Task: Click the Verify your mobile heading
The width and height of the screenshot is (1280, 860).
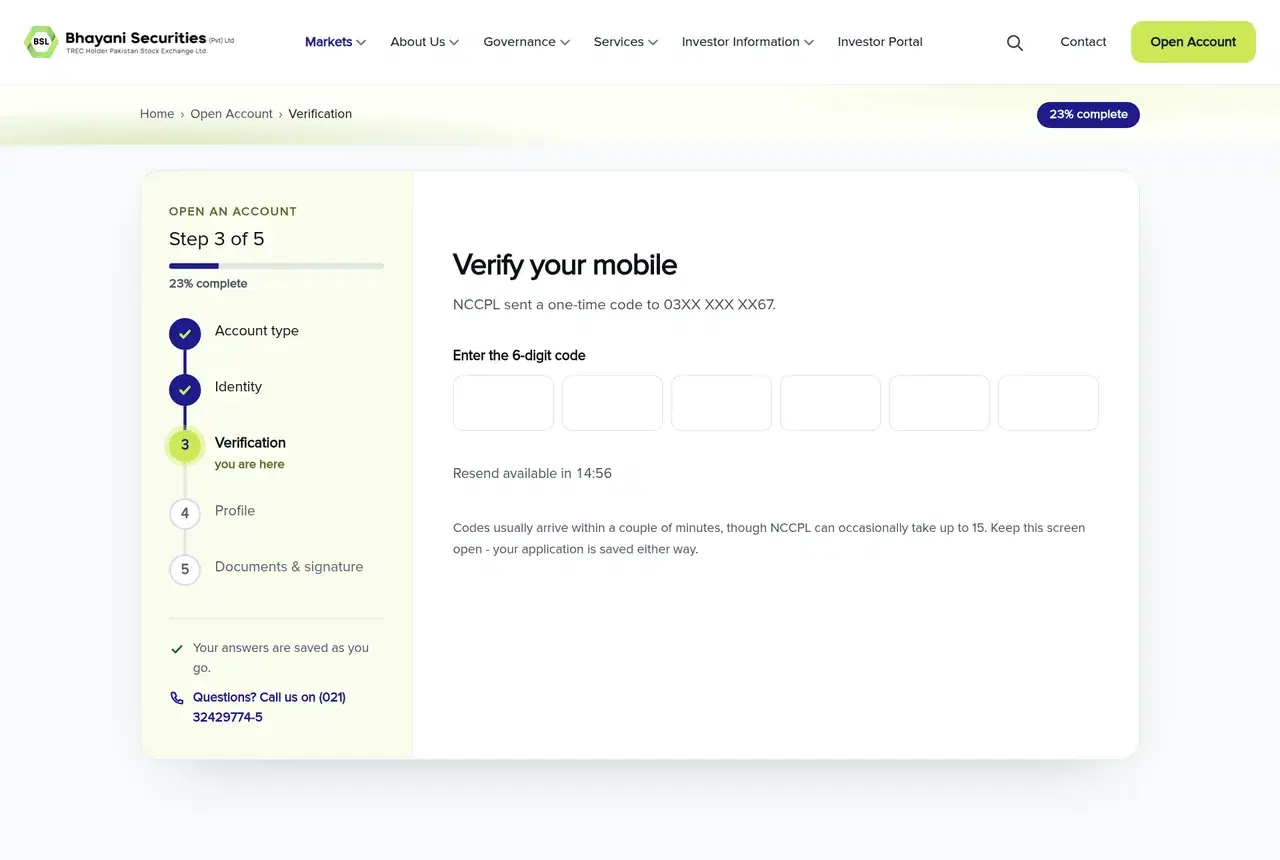Action: (565, 265)
